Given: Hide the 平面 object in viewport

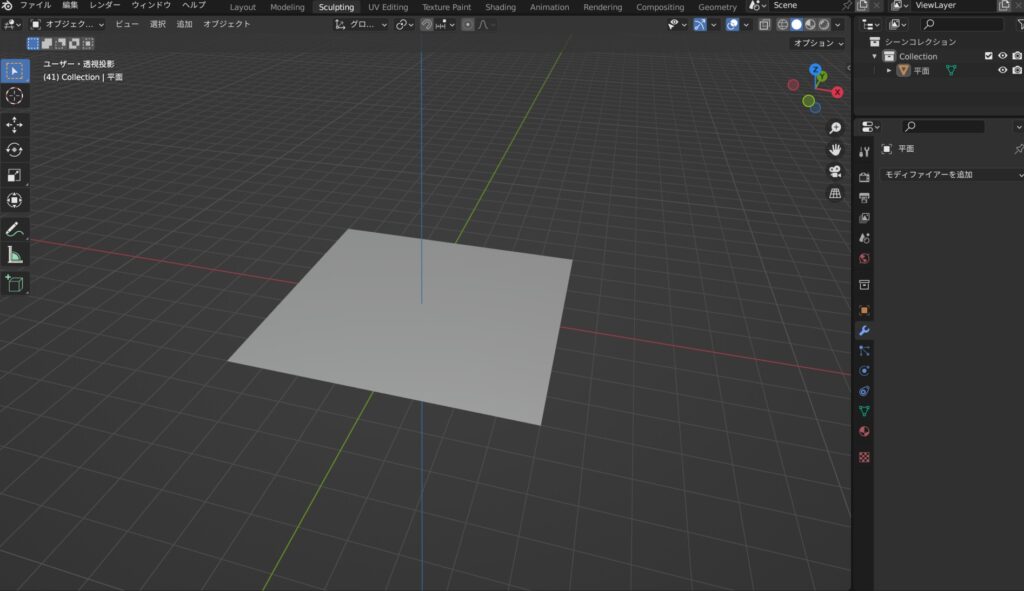Looking at the screenshot, I should (x=1002, y=71).
